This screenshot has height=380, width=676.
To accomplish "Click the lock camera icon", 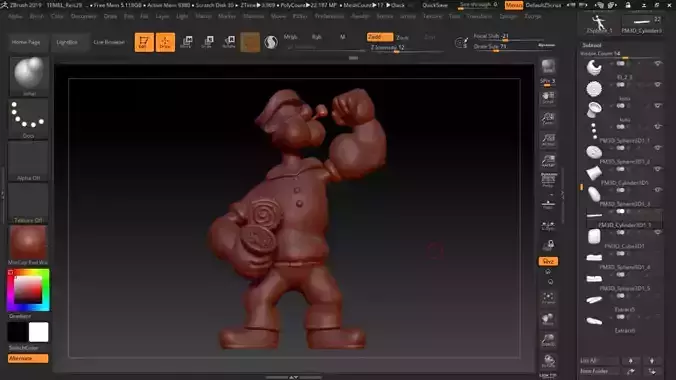I will coord(548,245).
